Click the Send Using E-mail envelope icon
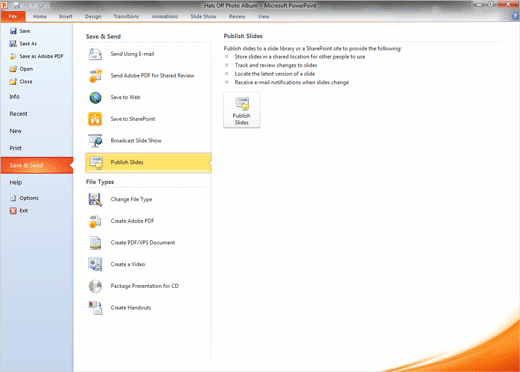Viewport: 520px width, 372px height. pos(95,54)
